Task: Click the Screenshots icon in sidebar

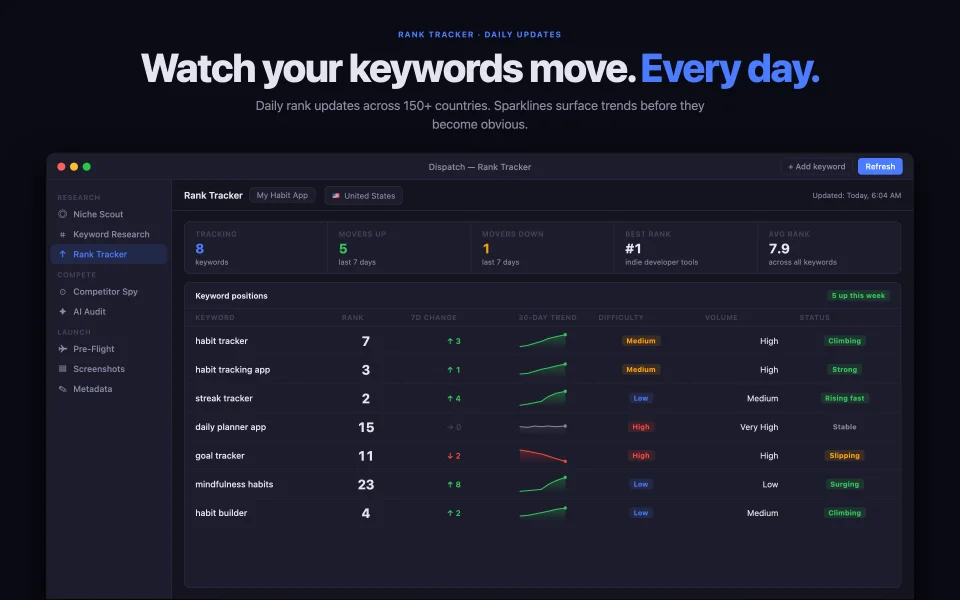Action: pyautogui.click(x=62, y=369)
